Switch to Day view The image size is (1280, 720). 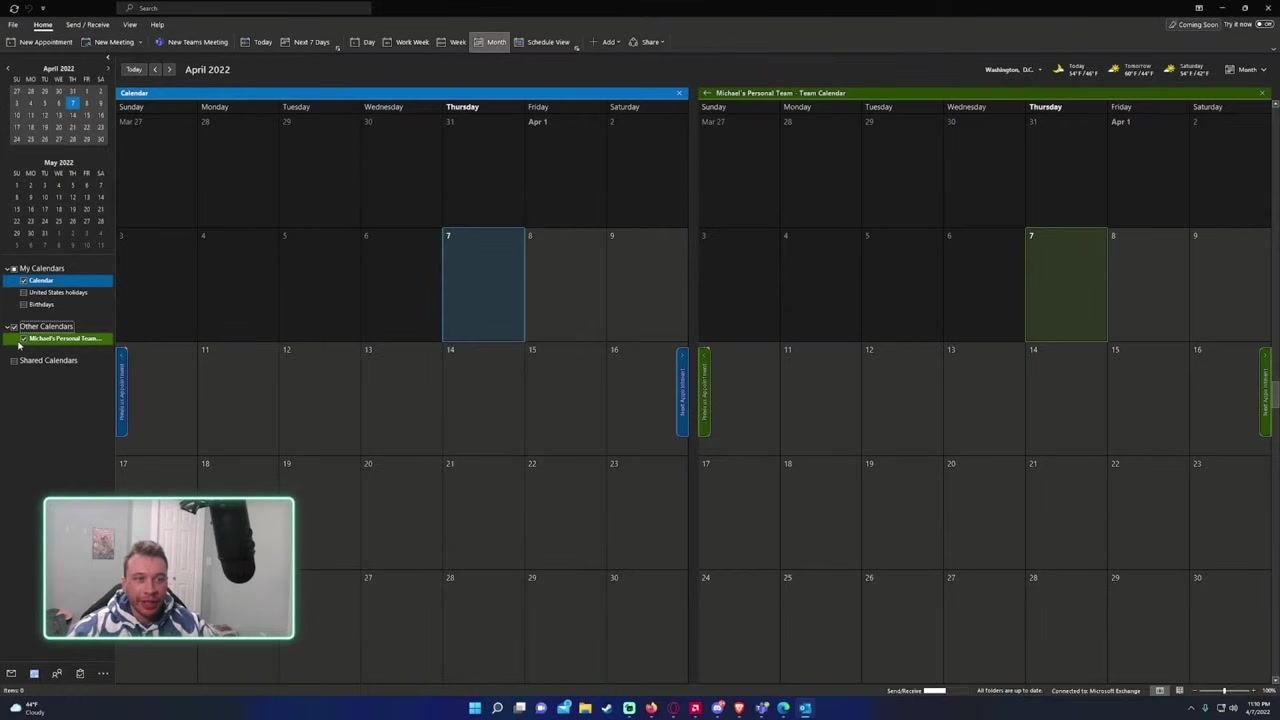(x=363, y=42)
